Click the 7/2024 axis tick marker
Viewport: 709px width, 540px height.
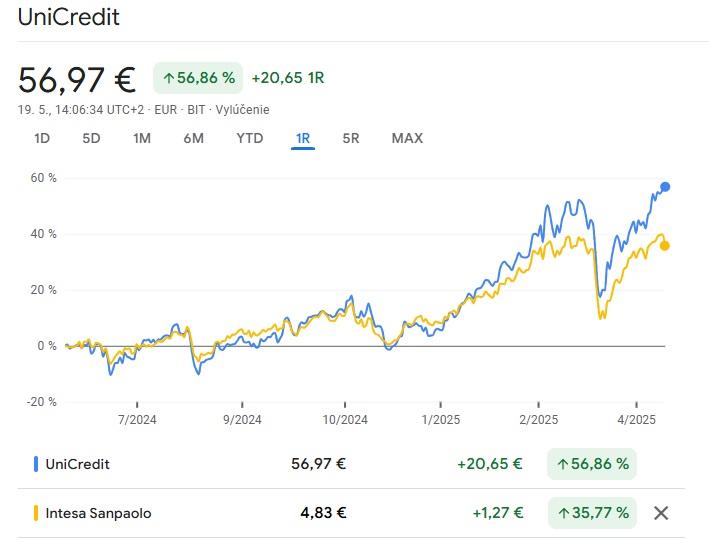point(137,404)
